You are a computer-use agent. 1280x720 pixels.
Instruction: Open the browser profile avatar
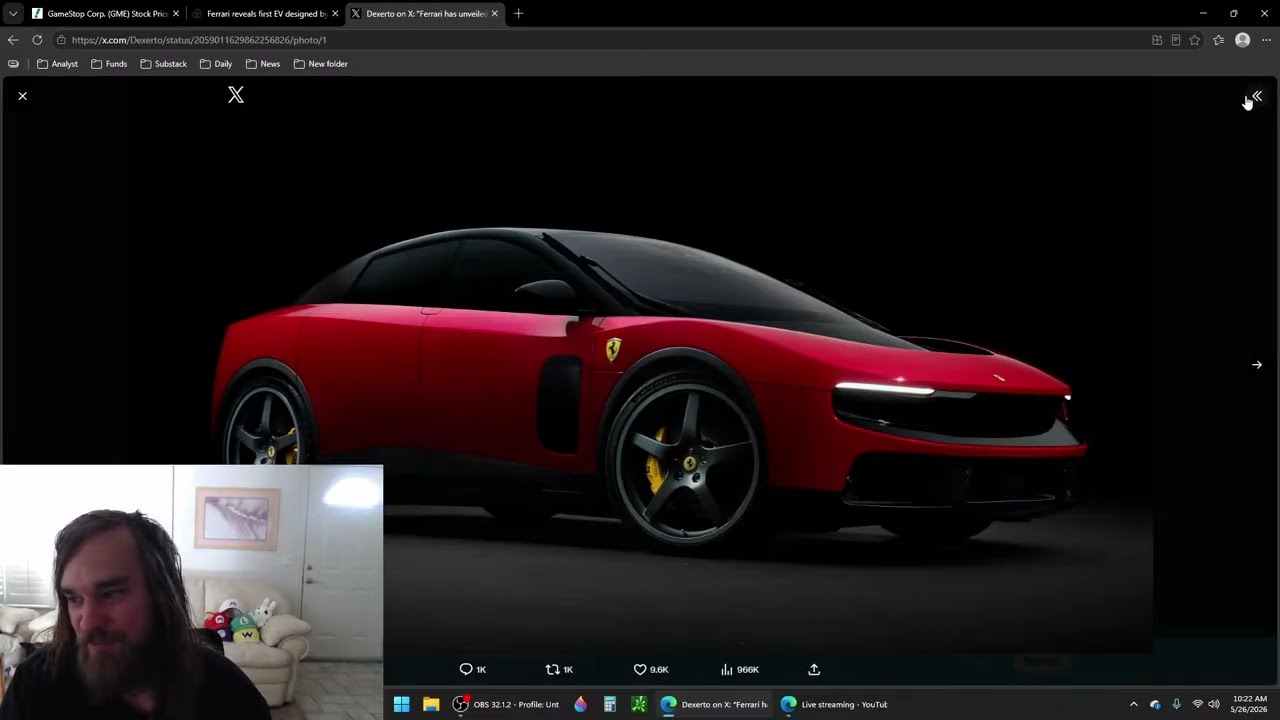point(1242,40)
